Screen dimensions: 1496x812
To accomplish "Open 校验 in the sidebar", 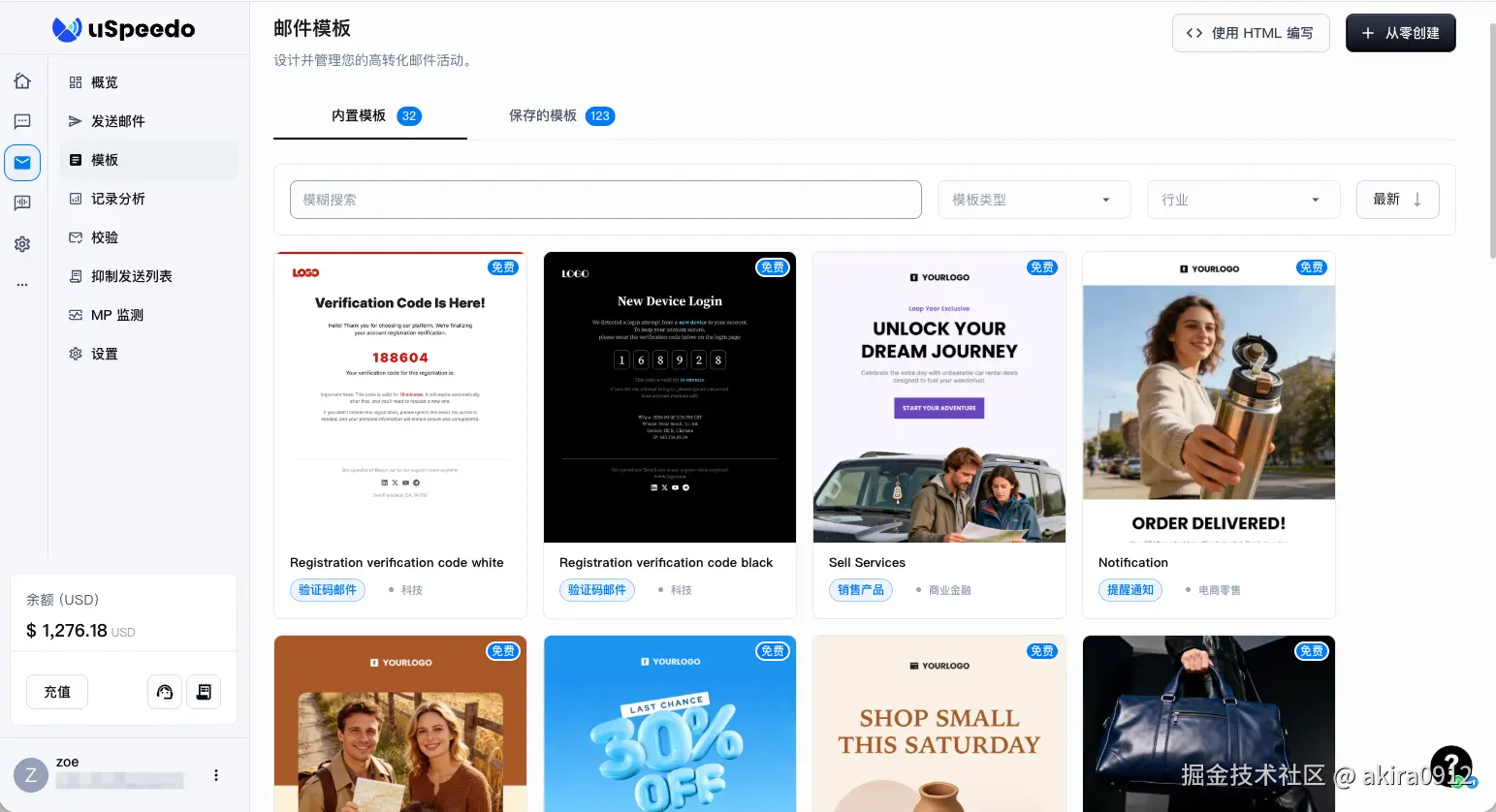I will [149, 237].
